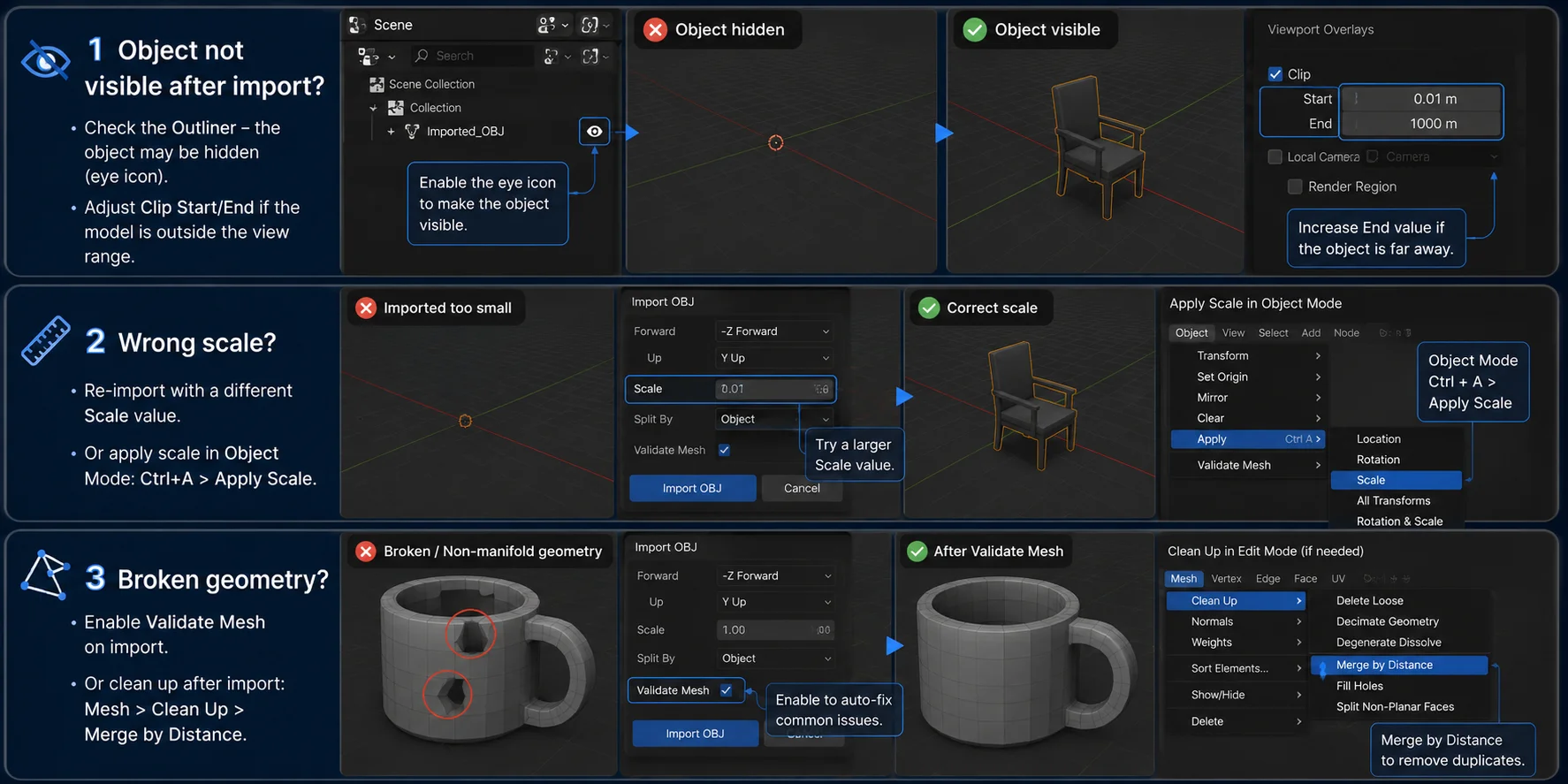Click 3D cursor in Imported too small viewport
This screenshot has width=1568, height=784.
(x=465, y=421)
